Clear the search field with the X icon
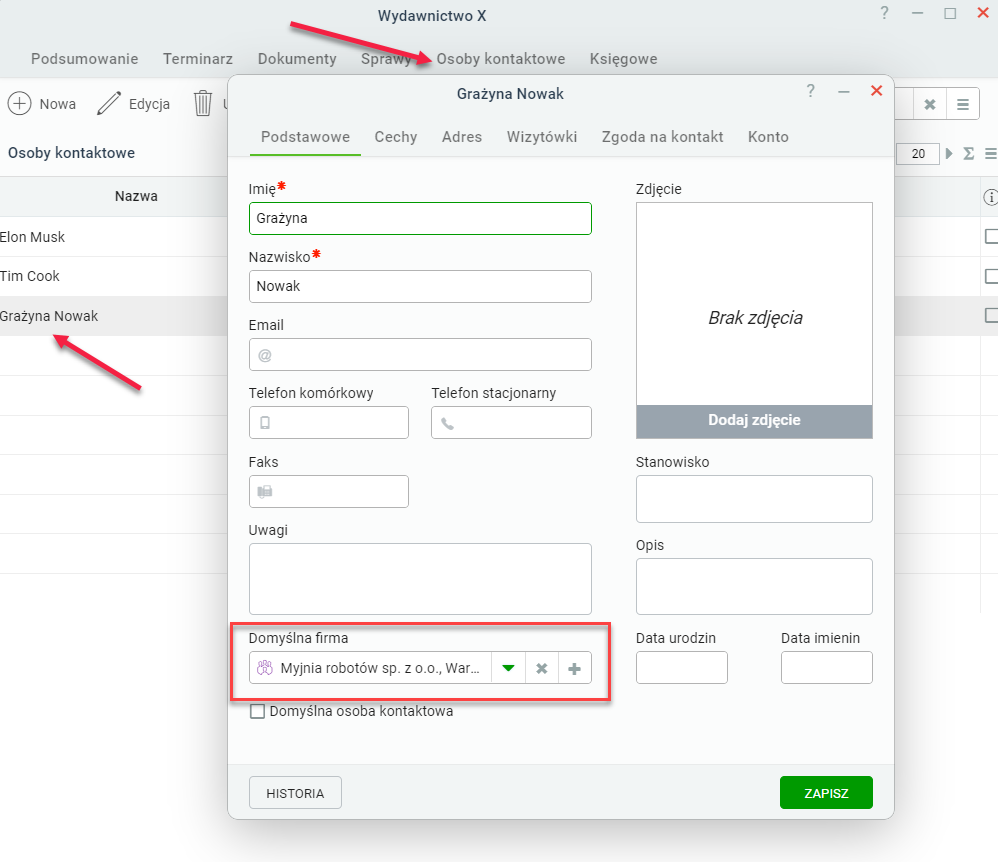 pos(930,104)
